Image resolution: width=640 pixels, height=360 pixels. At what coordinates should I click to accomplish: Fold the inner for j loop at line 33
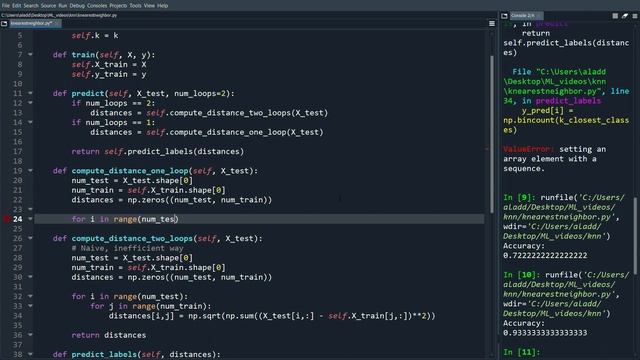[30, 306]
